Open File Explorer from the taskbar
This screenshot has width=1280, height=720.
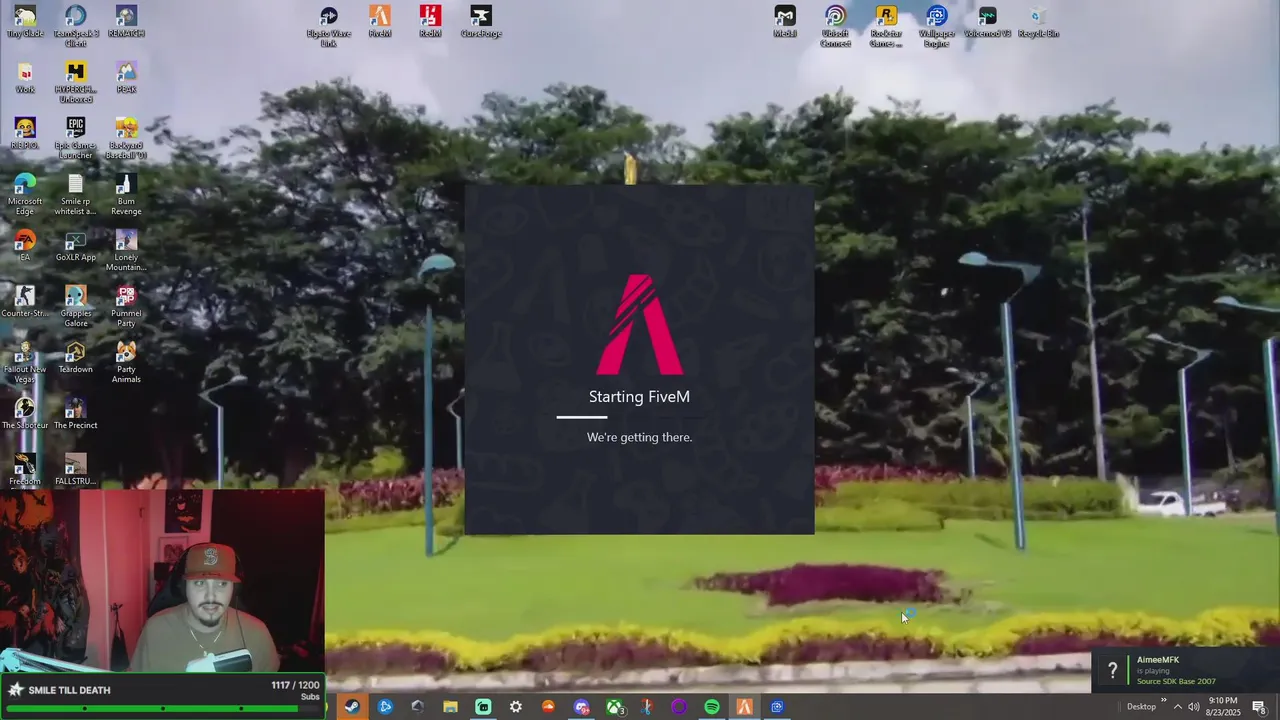click(450, 707)
